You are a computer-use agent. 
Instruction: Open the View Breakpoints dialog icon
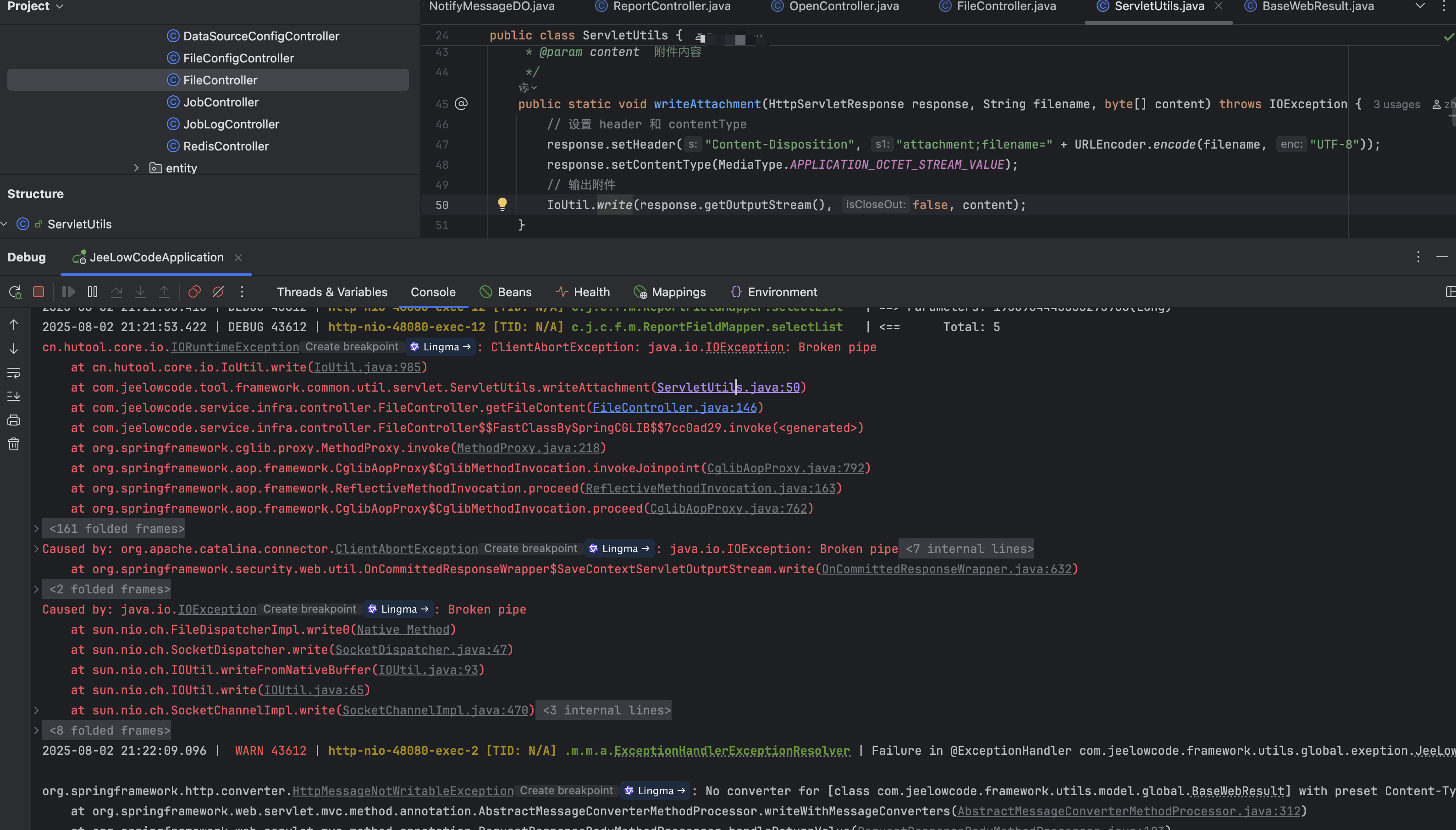point(194,292)
